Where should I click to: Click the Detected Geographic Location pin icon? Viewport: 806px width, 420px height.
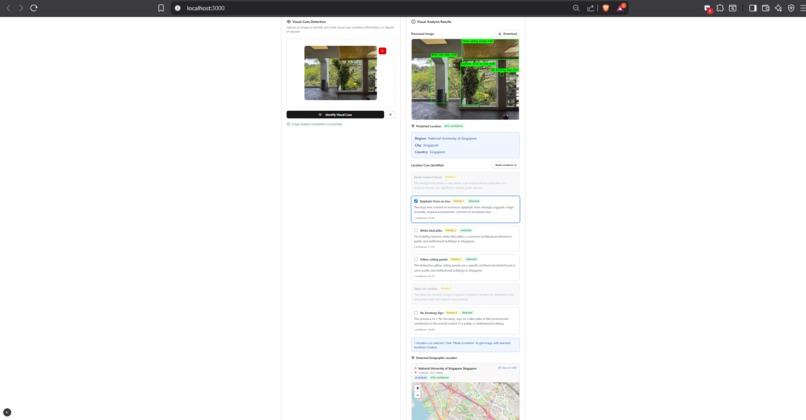413,358
